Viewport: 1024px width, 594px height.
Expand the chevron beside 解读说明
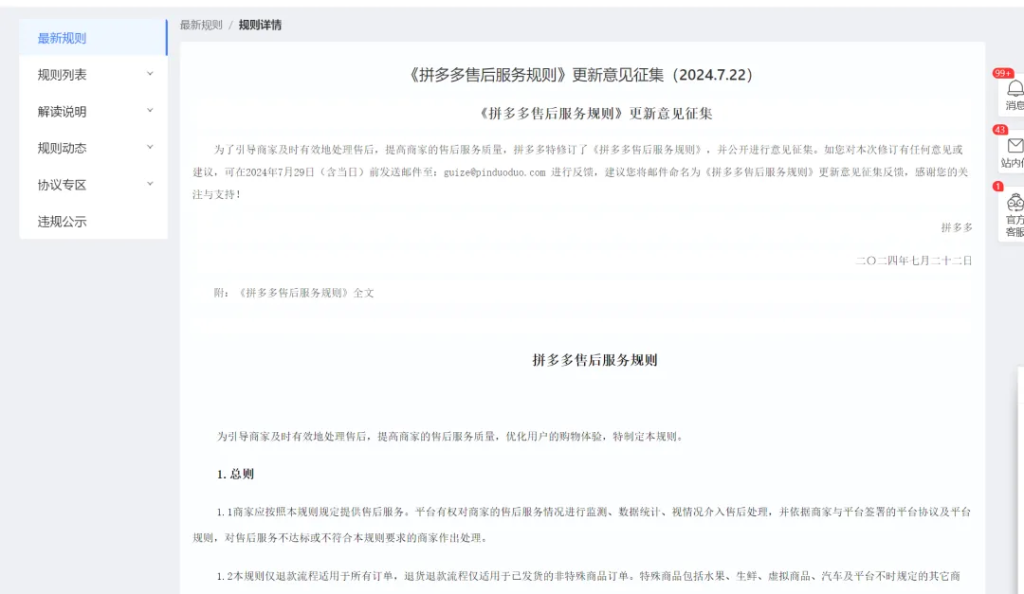point(150,110)
